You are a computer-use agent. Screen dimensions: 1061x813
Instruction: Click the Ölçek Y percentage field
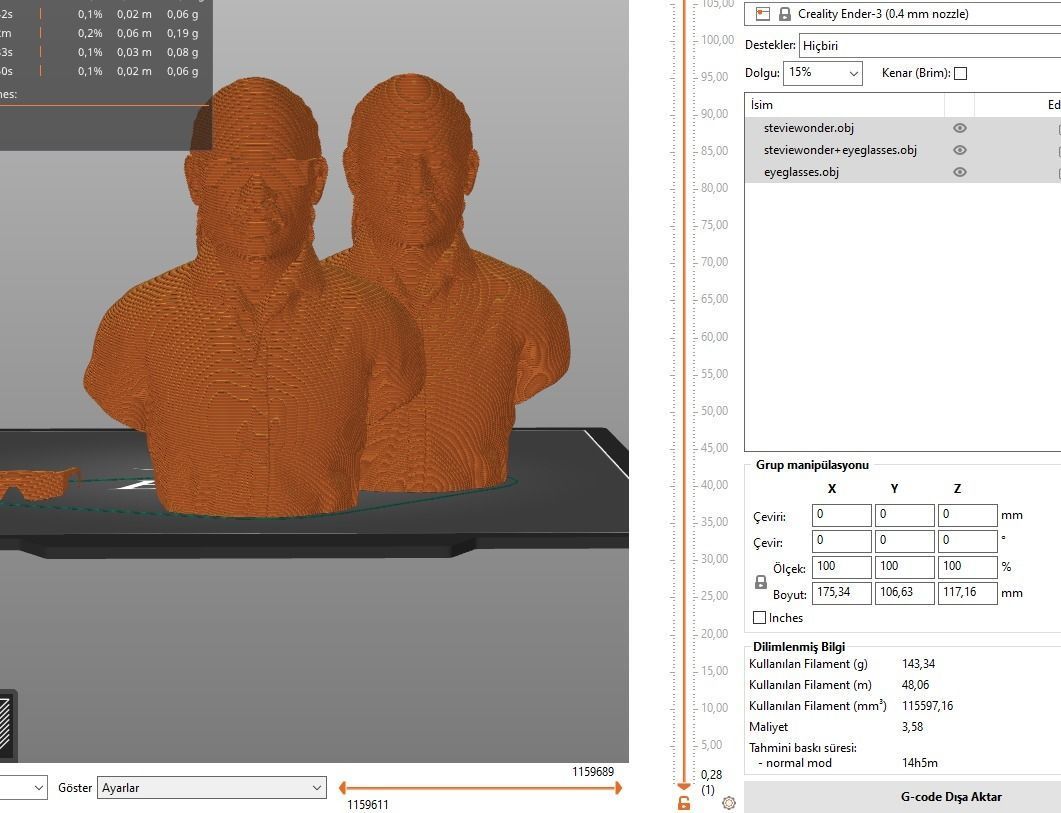tap(905, 567)
